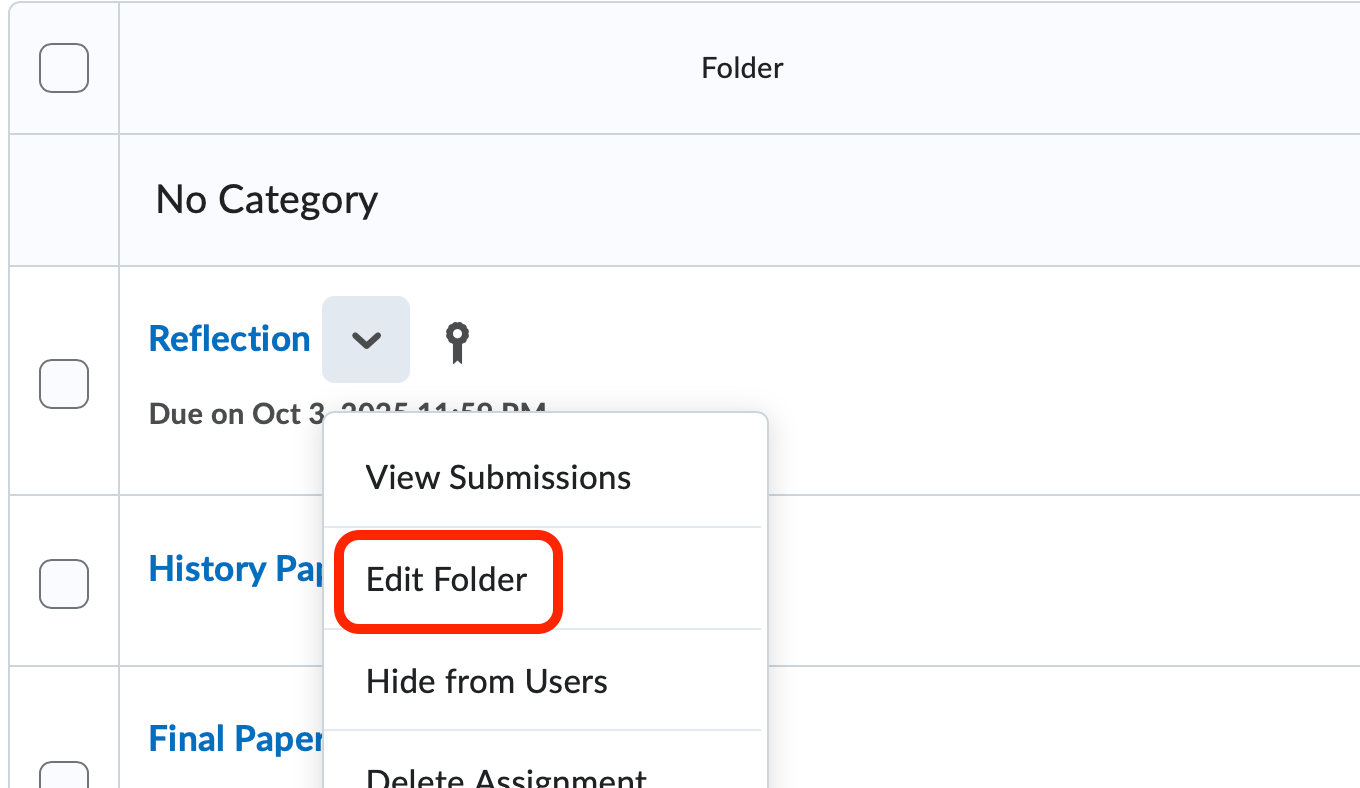The width and height of the screenshot is (1360, 788).
Task: Click the No Category section row
Action: tap(266, 200)
